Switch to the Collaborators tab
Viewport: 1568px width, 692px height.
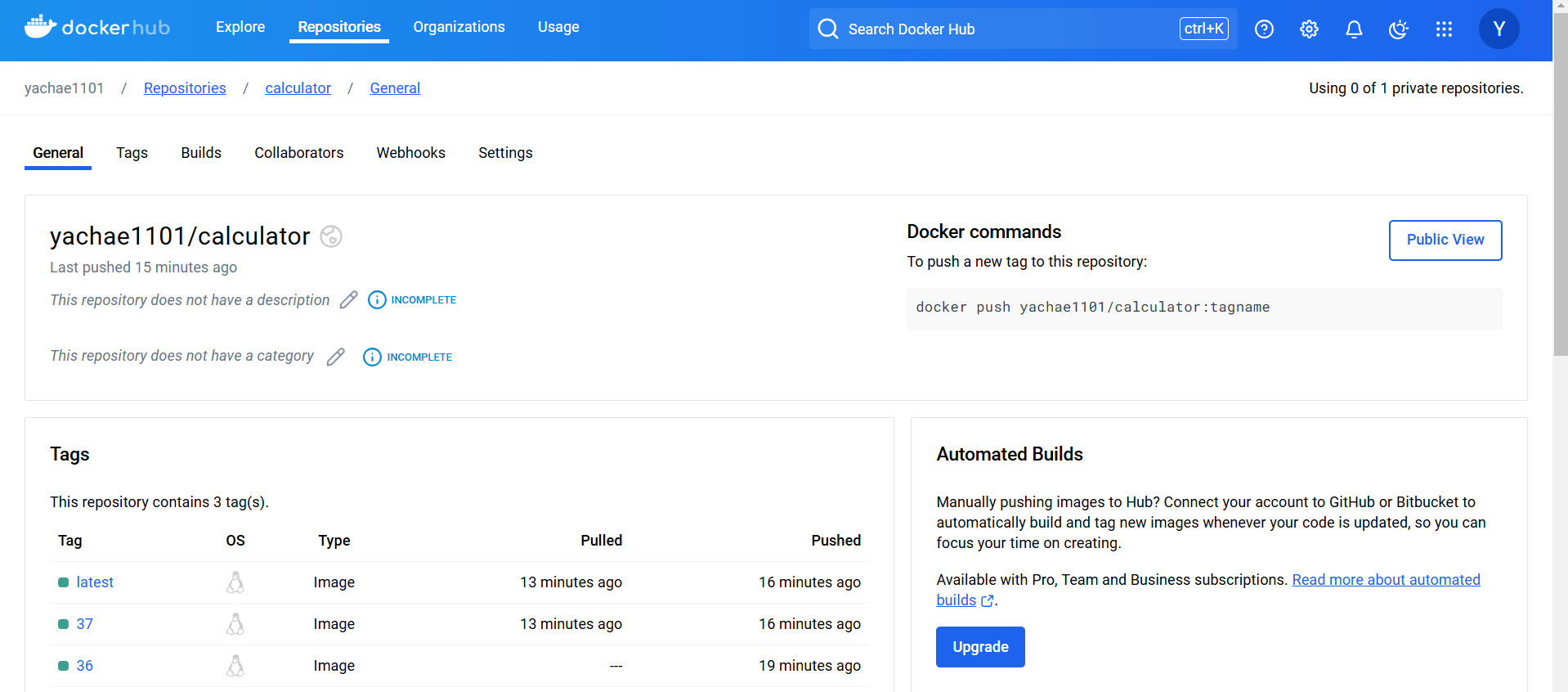click(299, 153)
